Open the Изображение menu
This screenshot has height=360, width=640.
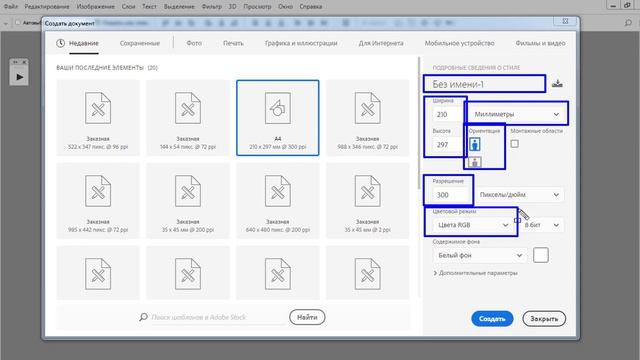pos(96,7)
